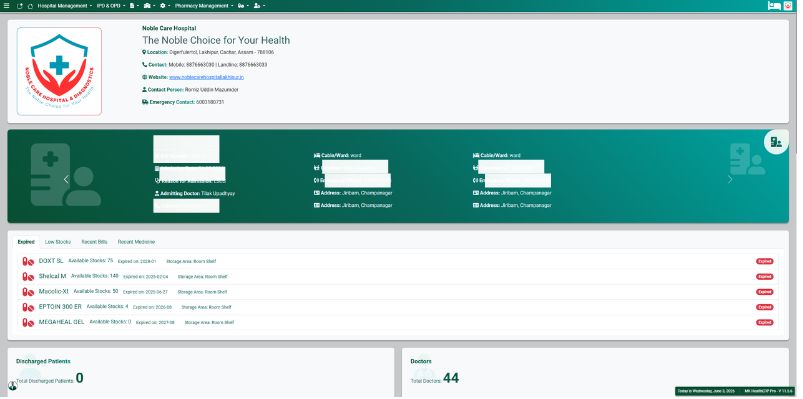
Task: Click the Discharged Patients card heading
Action: pyautogui.click(x=43, y=361)
